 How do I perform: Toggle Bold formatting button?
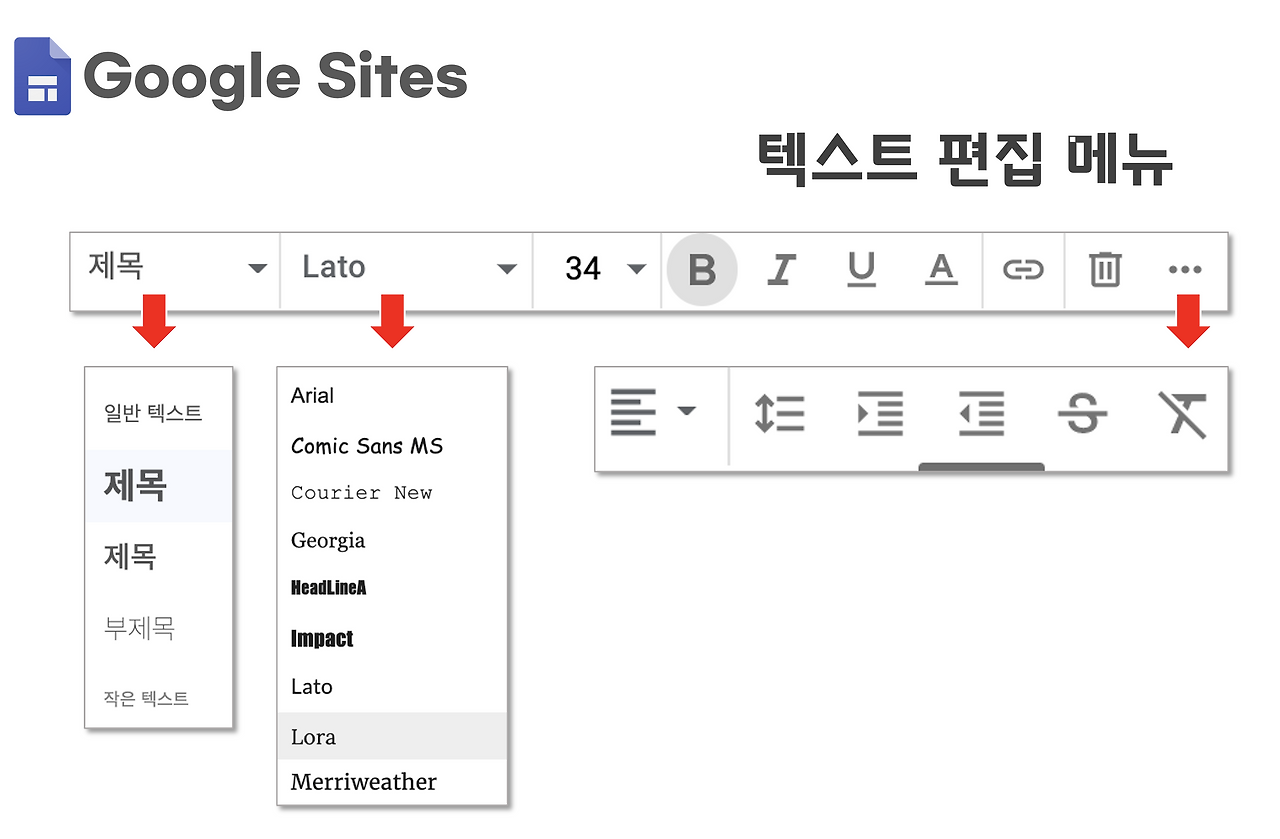click(702, 269)
